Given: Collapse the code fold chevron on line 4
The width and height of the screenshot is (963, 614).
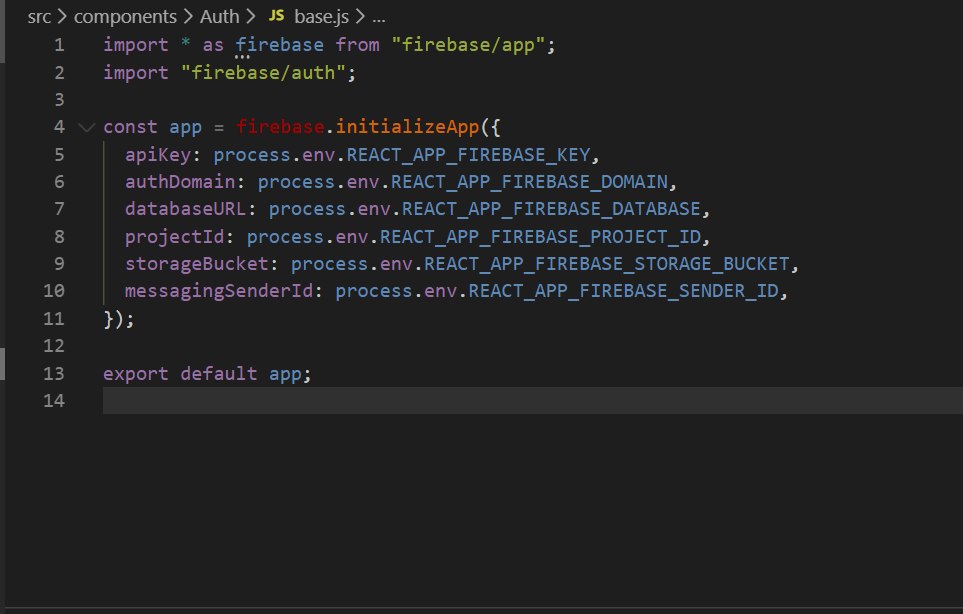Looking at the screenshot, I should tap(87, 127).
